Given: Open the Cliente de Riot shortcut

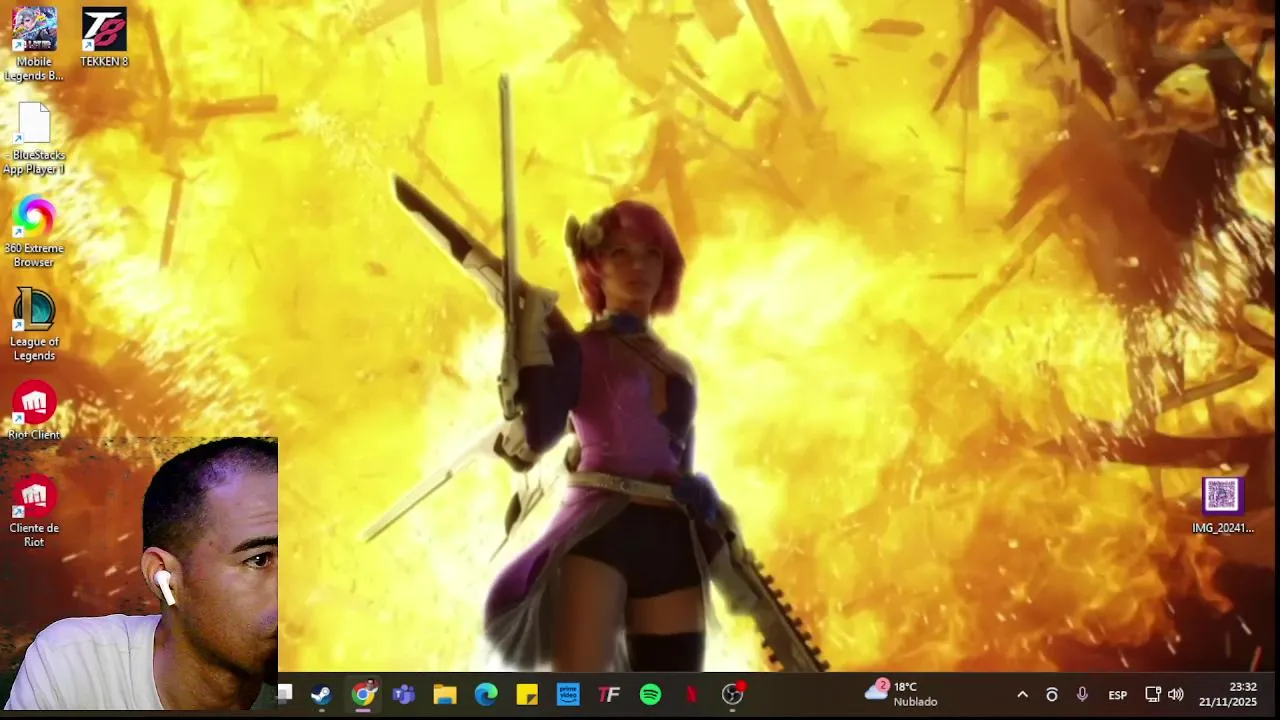Looking at the screenshot, I should tap(34, 511).
